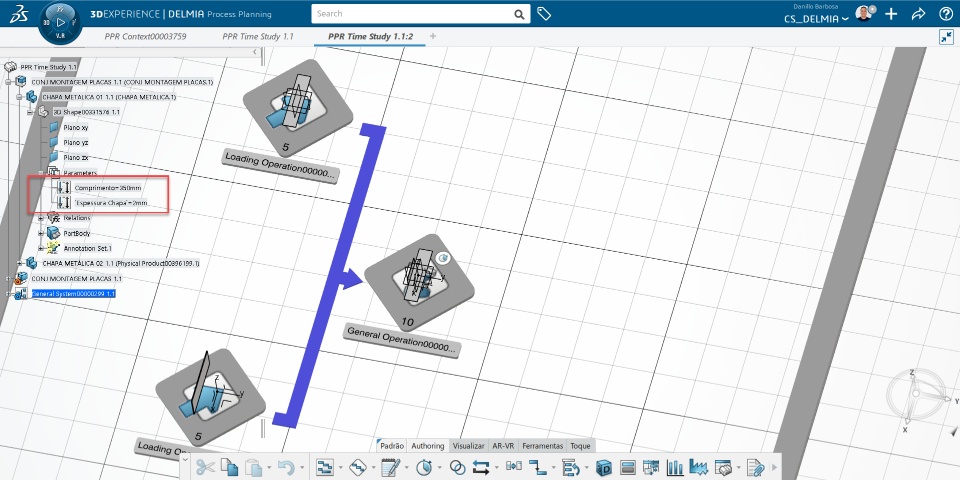Viewport: 960px width, 480px height.
Task: Click the plus Add content icon
Action: point(891,14)
